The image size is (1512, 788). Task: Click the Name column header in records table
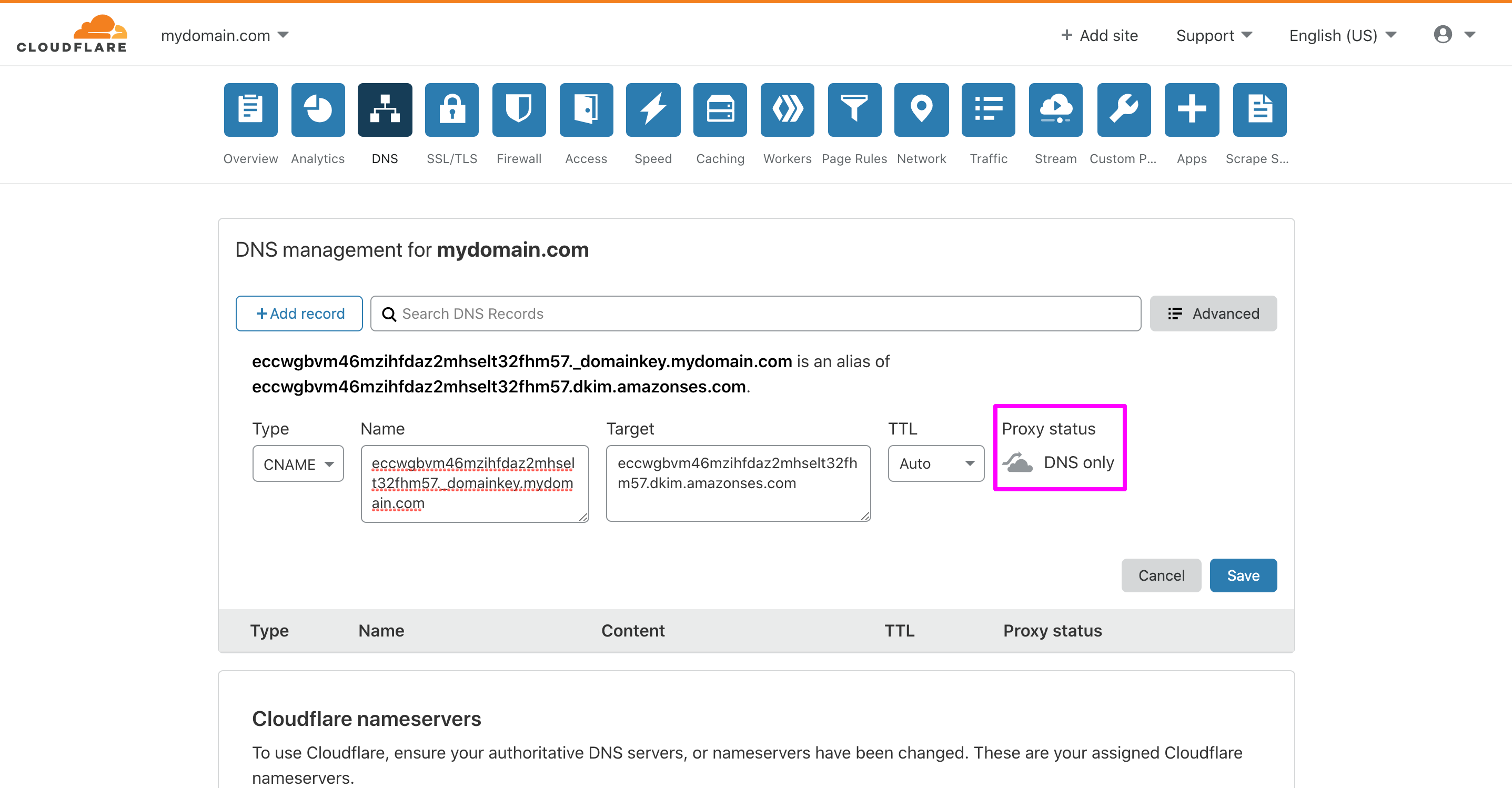(381, 631)
